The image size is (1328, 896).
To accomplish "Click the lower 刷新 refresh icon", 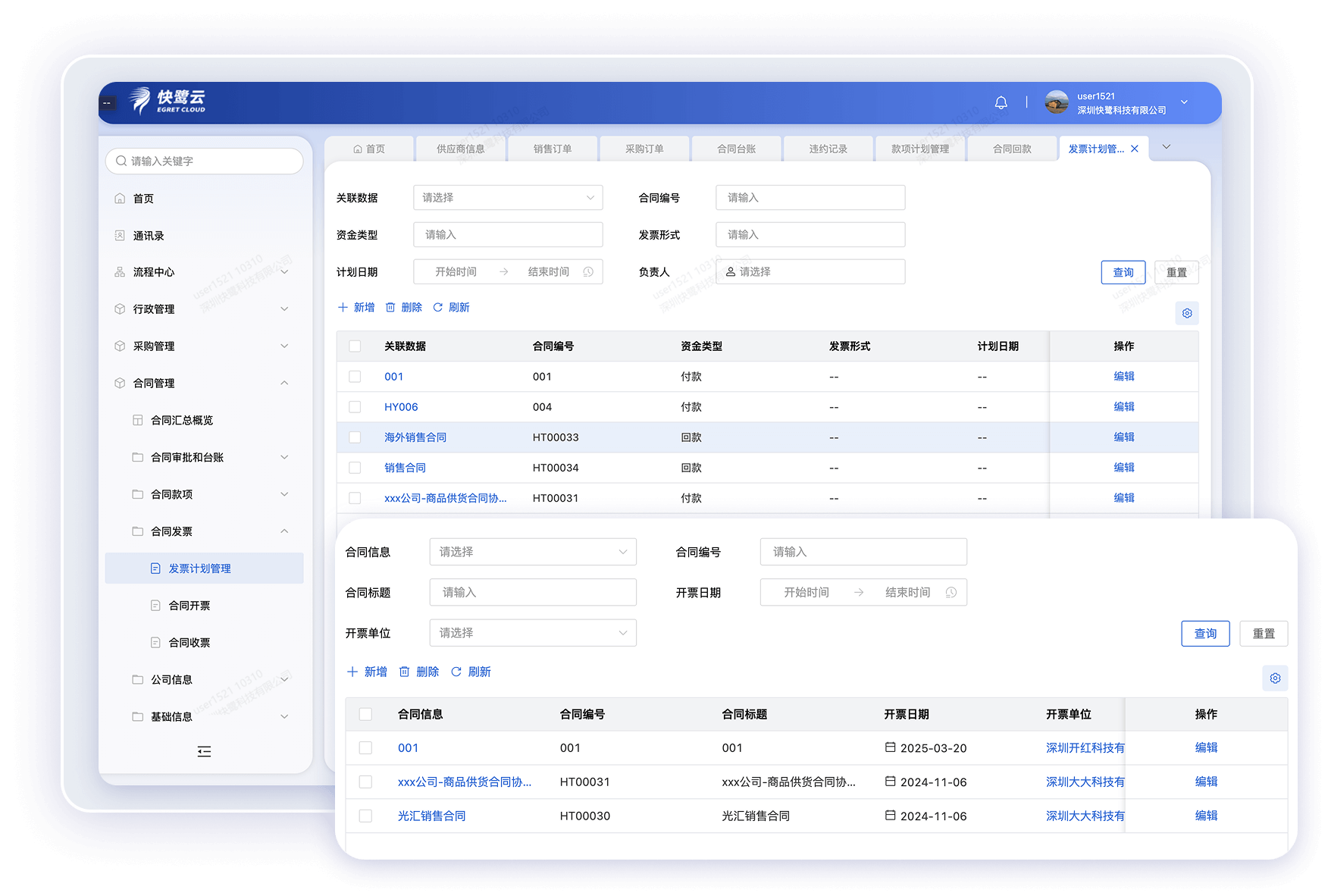I will point(456,672).
